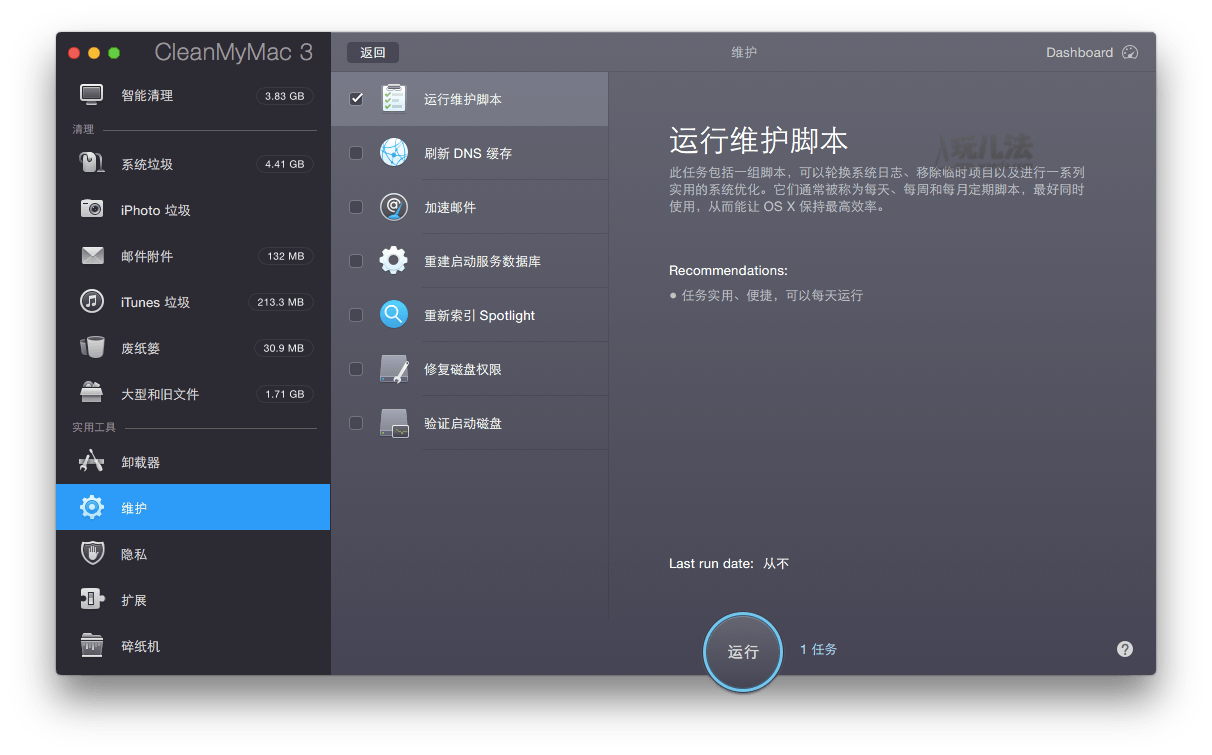Switch to the 隐私 section
Image resolution: width=1212 pixels, height=755 pixels.
pos(193,553)
